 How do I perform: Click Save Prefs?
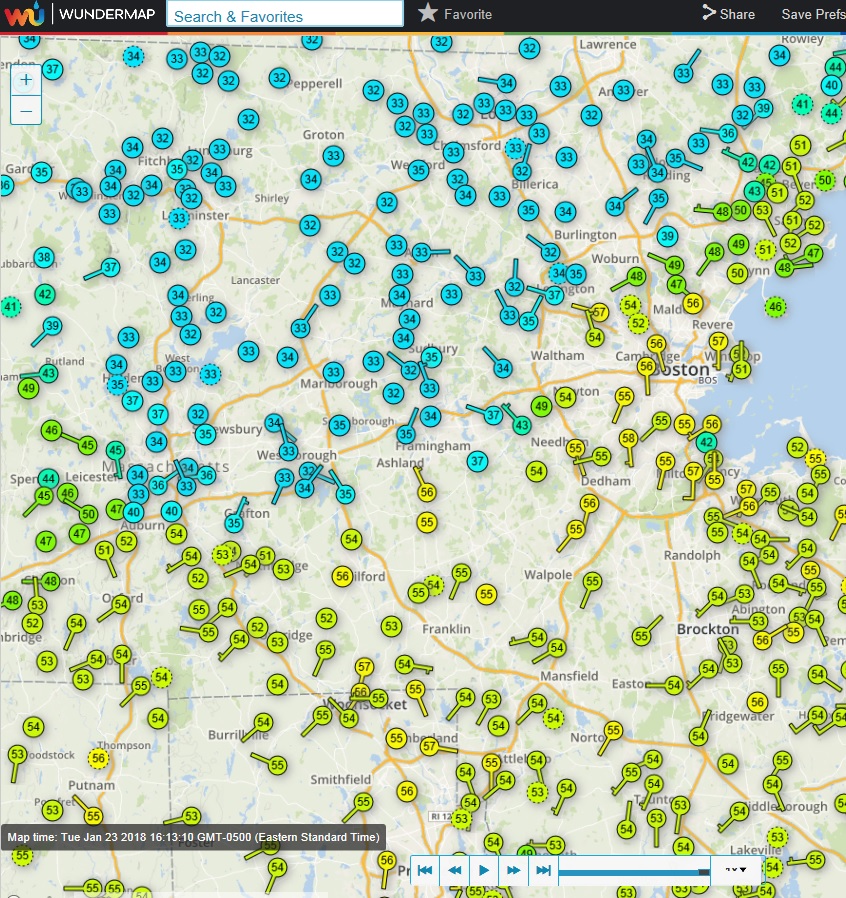pyautogui.click(x=813, y=14)
